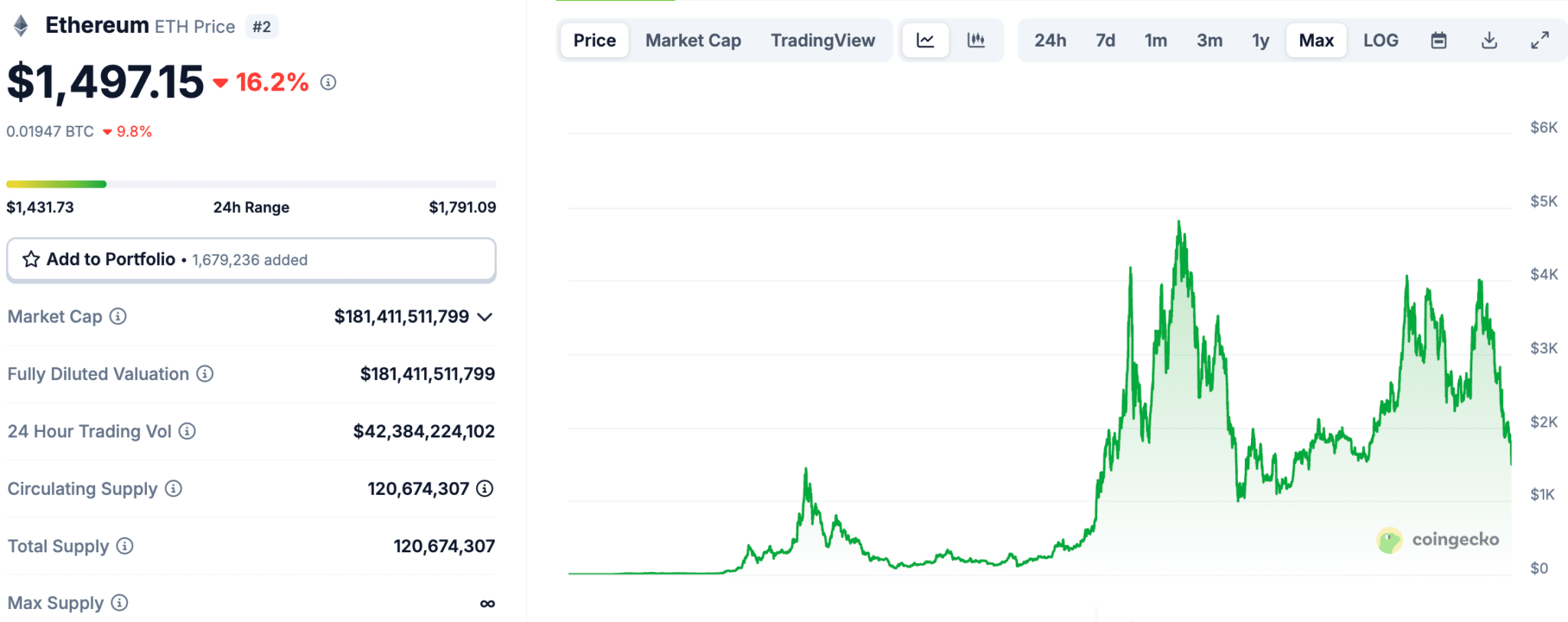Click the infinity Max Supply value
Screen dimensions: 1568x622
(487, 604)
